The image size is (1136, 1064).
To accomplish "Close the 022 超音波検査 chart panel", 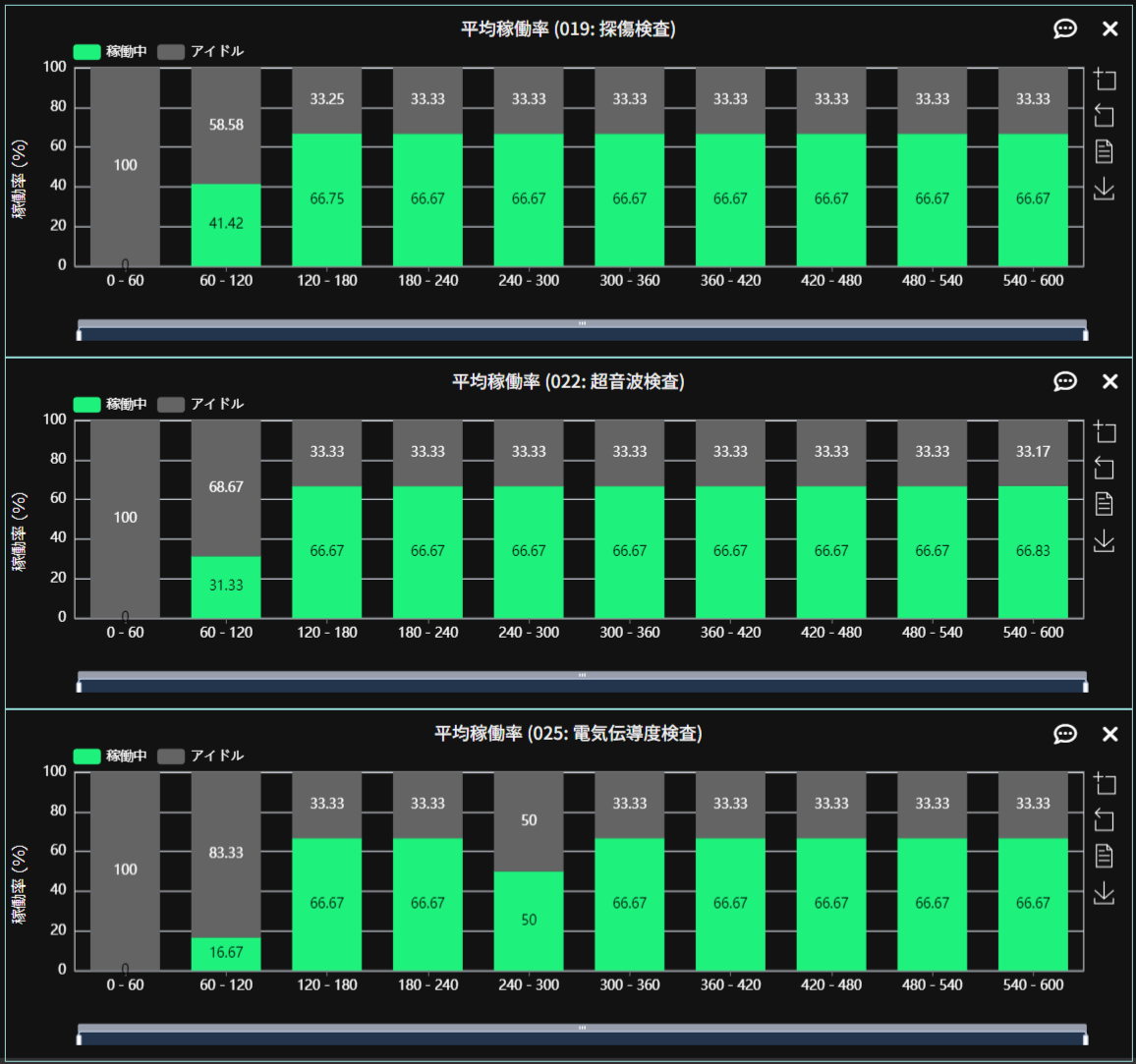I will [x=1110, y=381].
